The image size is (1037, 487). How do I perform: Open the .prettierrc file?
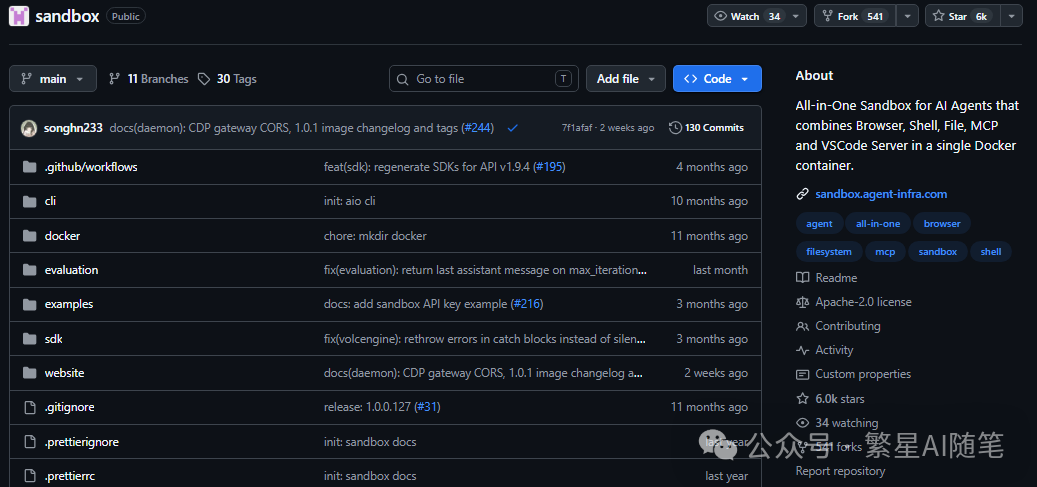[x=70, y=476]
